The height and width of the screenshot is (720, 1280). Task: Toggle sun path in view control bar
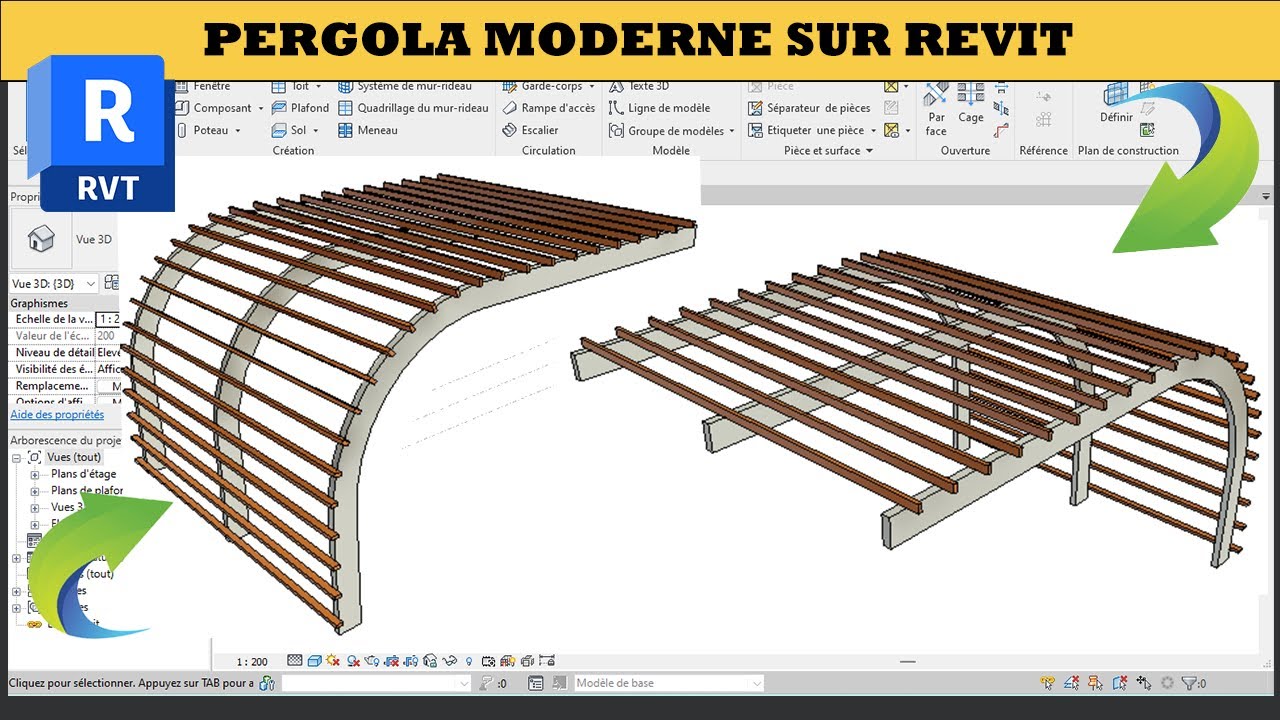click(333, 661)
